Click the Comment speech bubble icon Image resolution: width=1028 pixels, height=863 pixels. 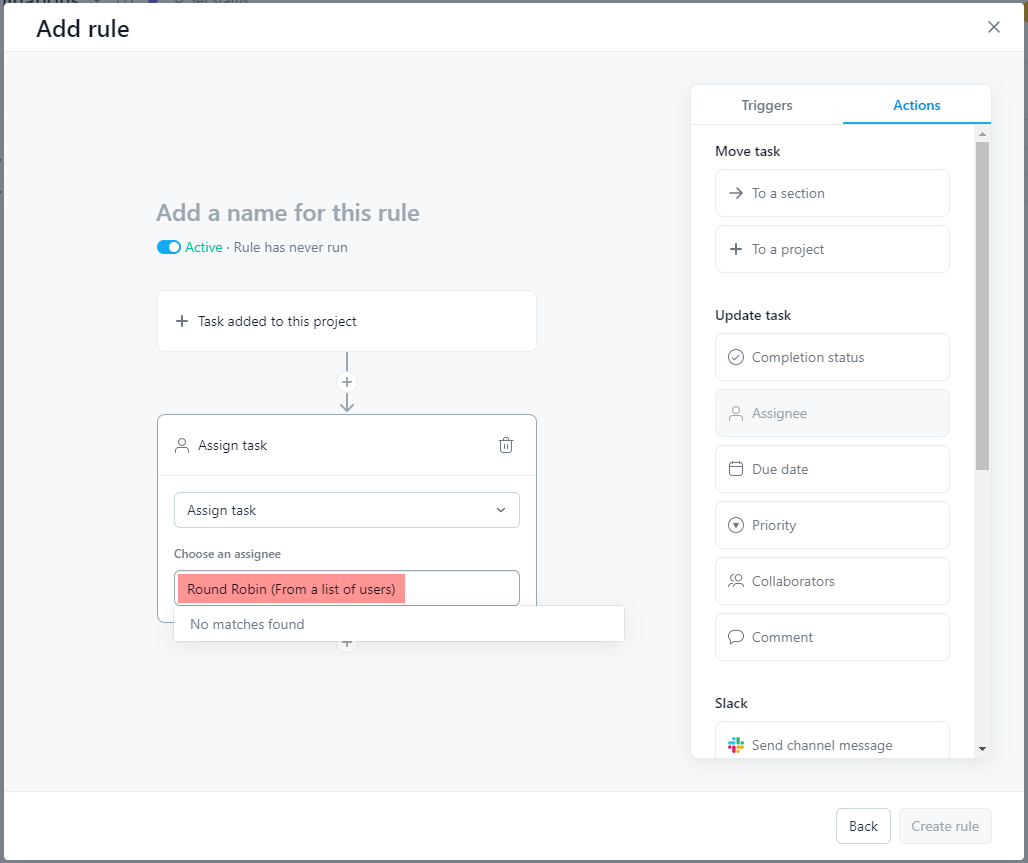point(736,637)
